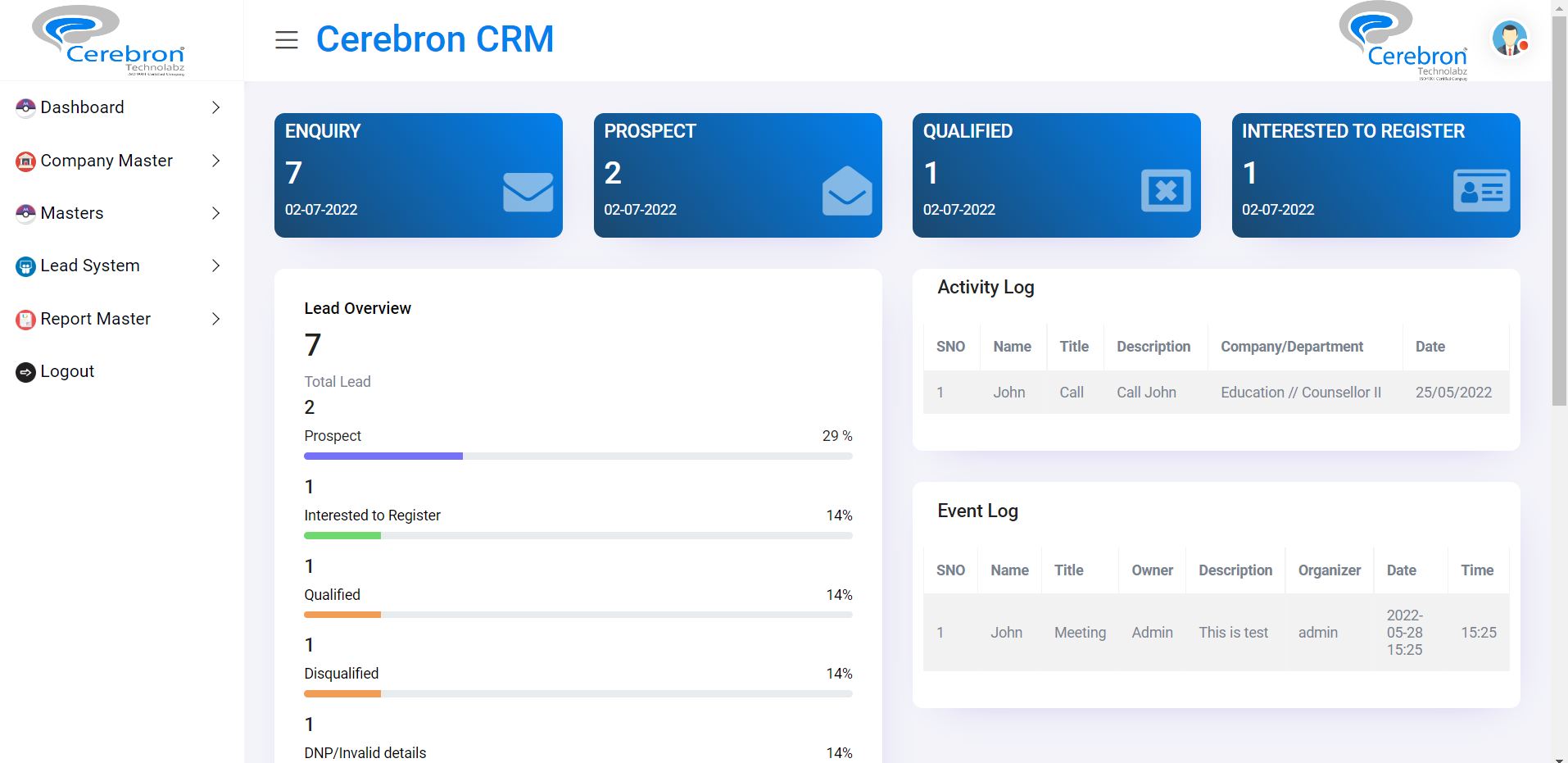The height and width of the screenshot is (763, 1568).
Task: Click the ID card icon on Interested card
Action: point(1481,191)
